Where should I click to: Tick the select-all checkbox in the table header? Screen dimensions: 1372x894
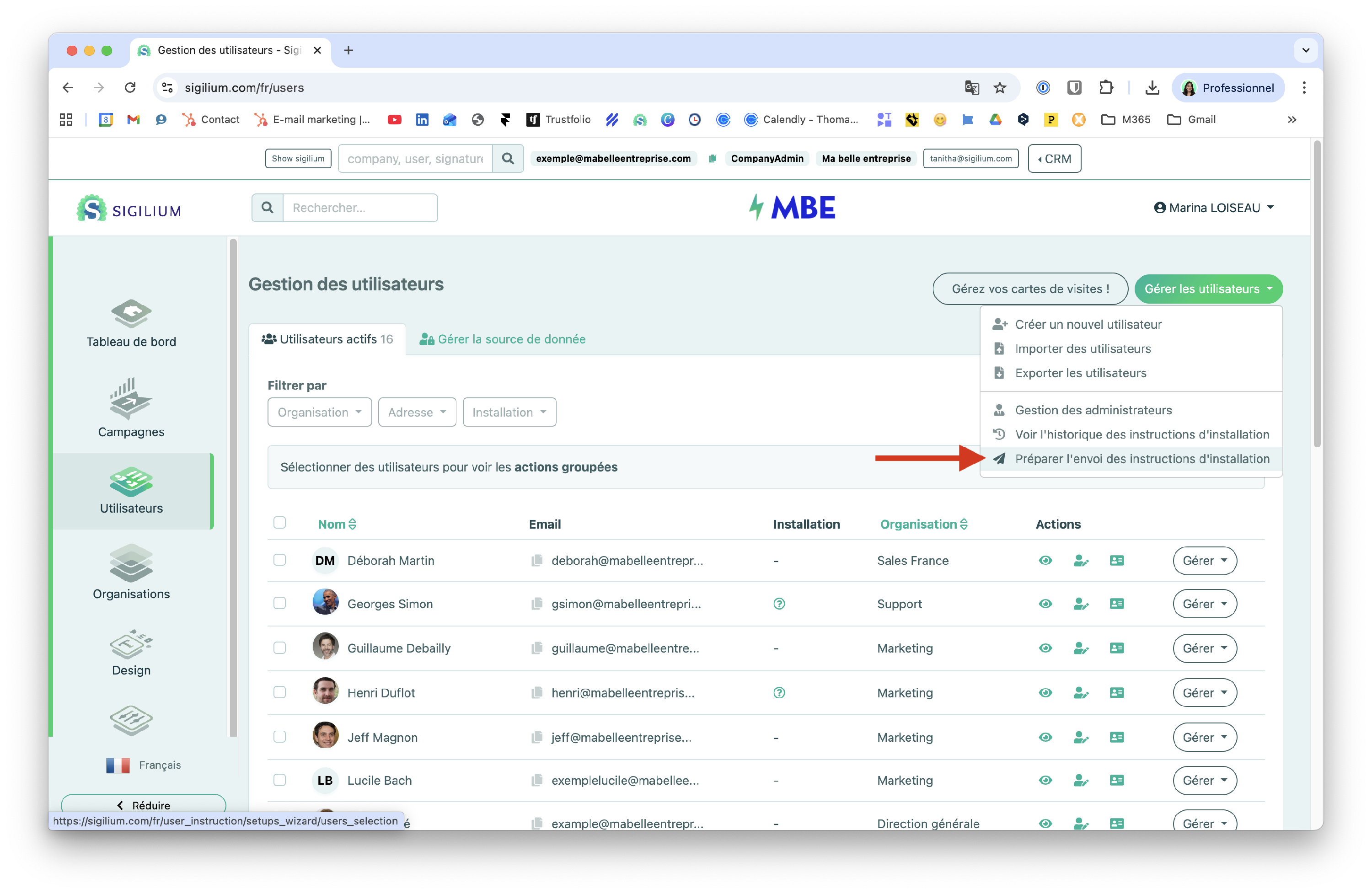click(x=279, y=523)
